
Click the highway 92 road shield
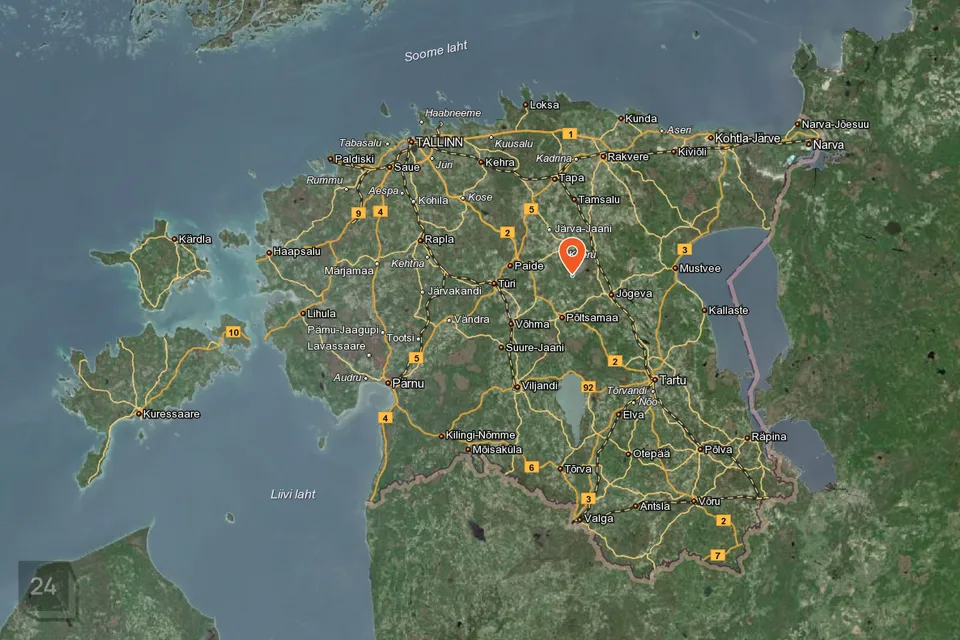pyautogui.click(x=588, y=387)
